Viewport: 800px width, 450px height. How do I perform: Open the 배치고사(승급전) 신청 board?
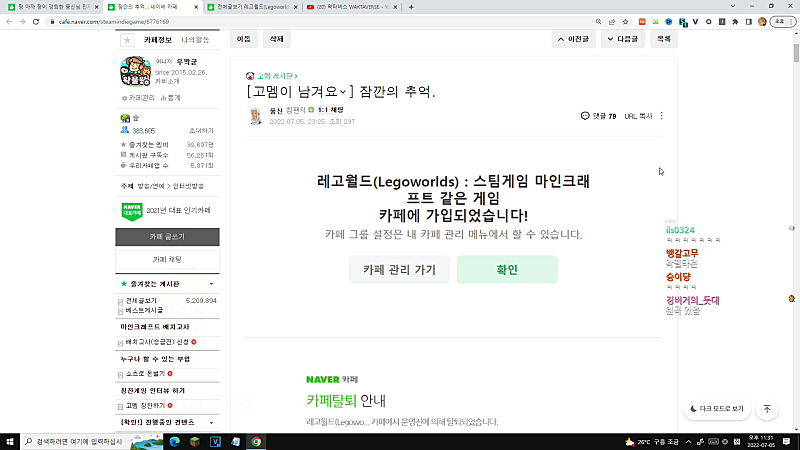(x=157, y=342)
